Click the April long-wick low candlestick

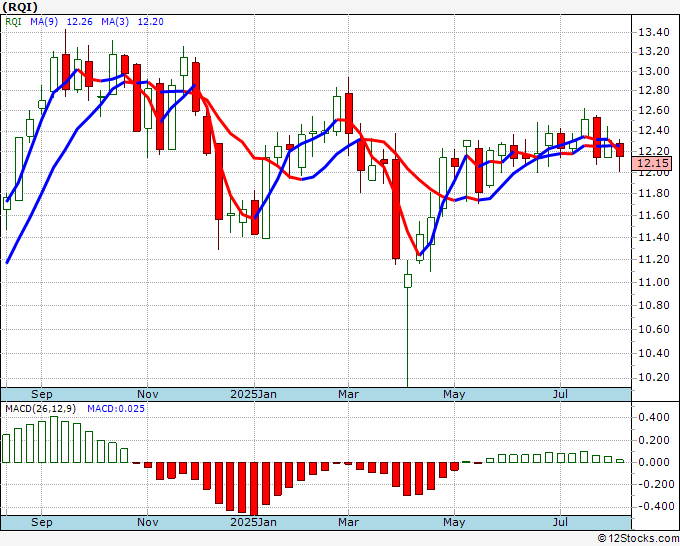tap(408, 323)
